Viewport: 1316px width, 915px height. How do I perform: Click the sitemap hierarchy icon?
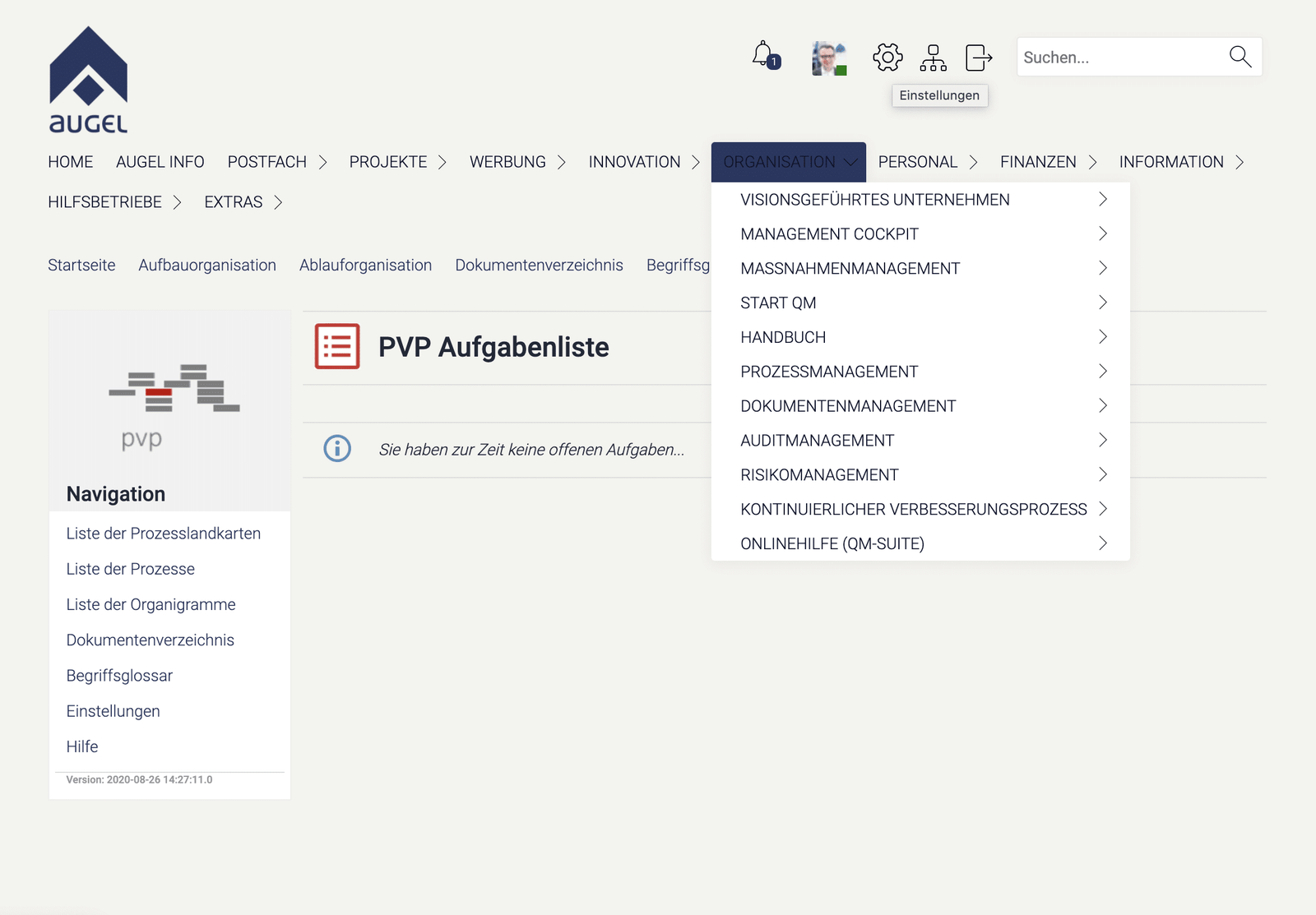tap(933, 58)
